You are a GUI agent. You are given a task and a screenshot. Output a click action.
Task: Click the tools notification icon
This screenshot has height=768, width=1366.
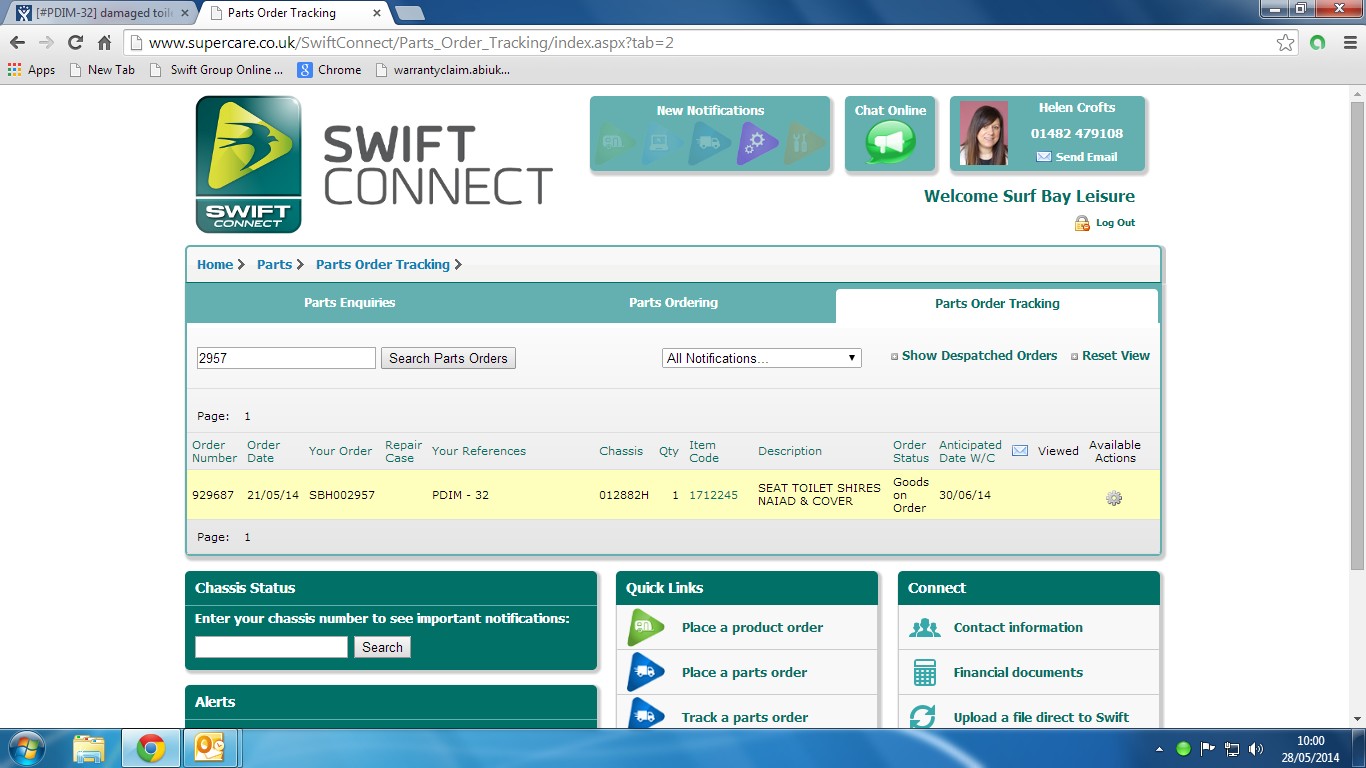click(x=802, y=143)
